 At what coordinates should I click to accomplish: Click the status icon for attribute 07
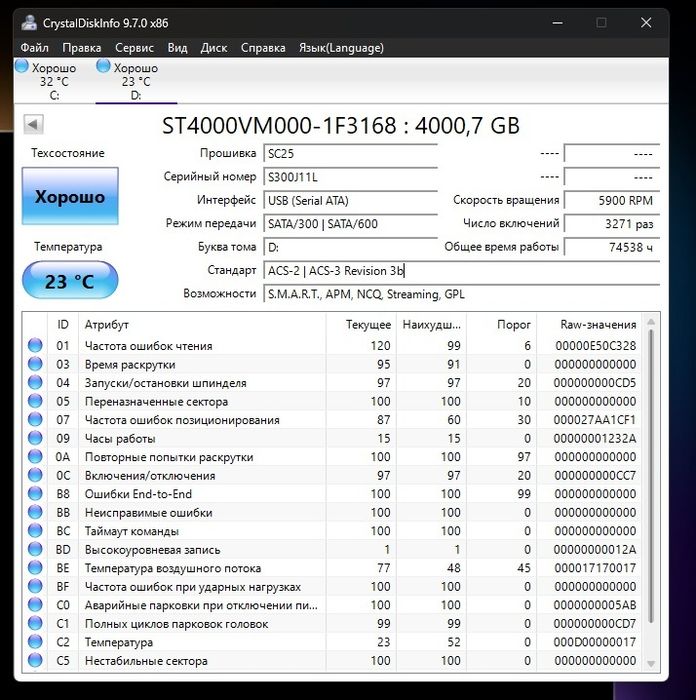tap(35, 420)
